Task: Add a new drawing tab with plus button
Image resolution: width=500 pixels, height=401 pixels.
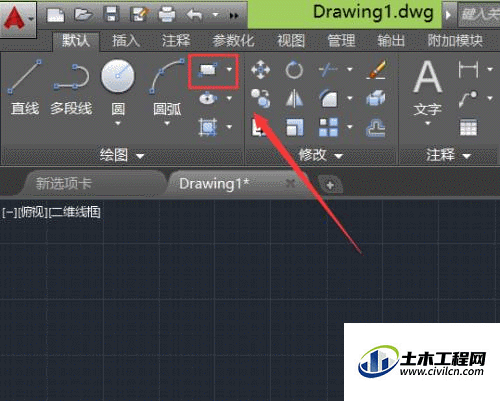Action: pos(330,185)
